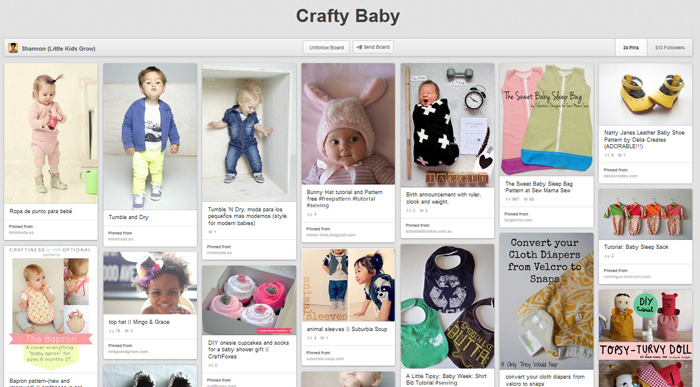
Task: Open the Ropa de punto para bebé pin
Action: click(x=51, y=133)
